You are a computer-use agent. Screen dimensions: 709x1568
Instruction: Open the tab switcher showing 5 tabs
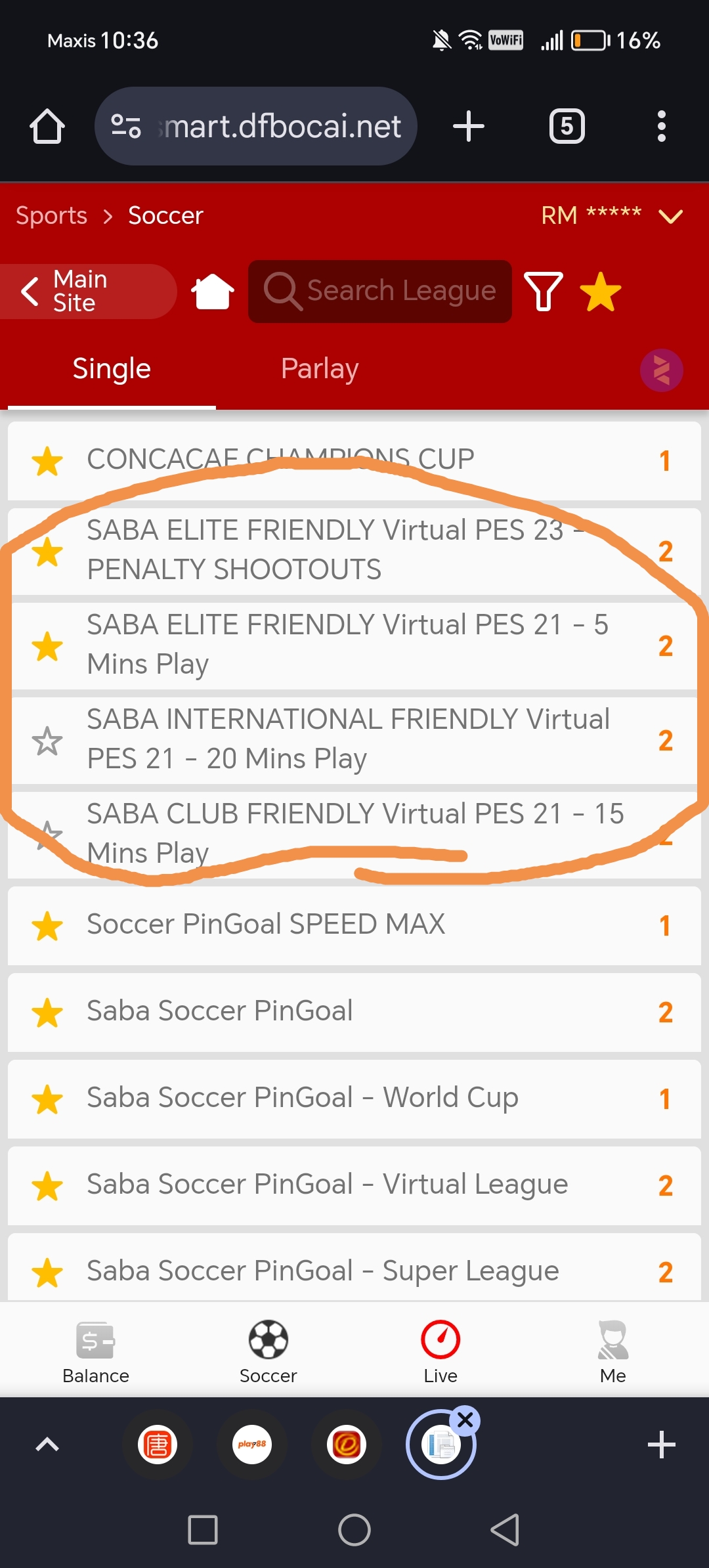[x=567, y=126]
